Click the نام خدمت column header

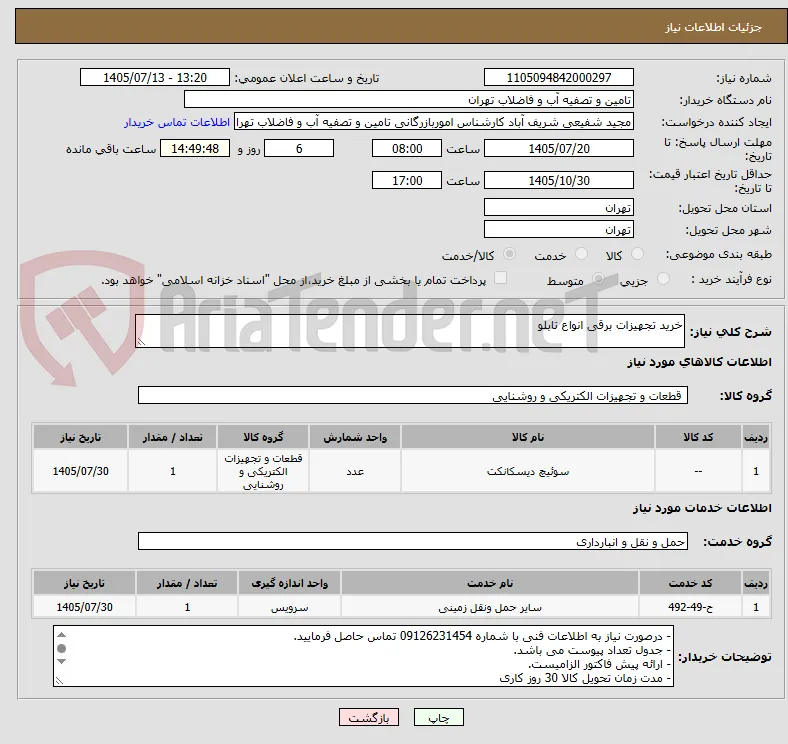(490, 583)
